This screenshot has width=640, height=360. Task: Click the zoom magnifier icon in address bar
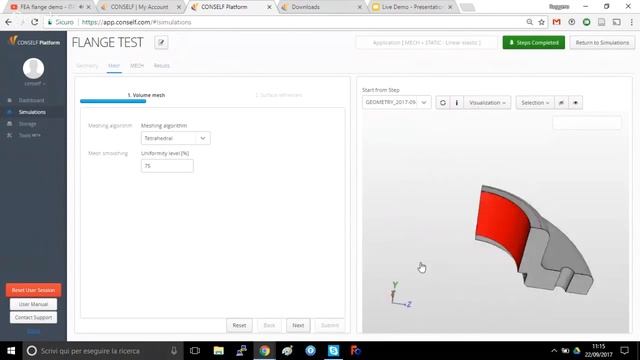pos(529,22)
